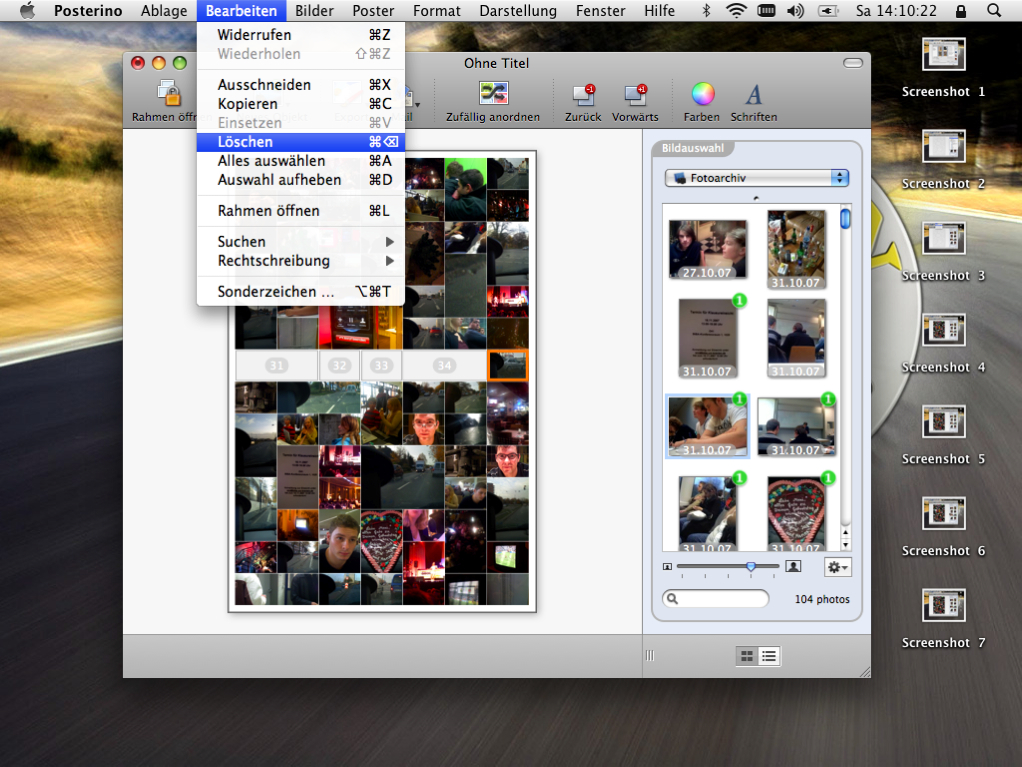The width and height of the screenshot is (1022, 767).
Task: Choose Löschen from the Bearbeiten menu
Action: pos(300,142)
